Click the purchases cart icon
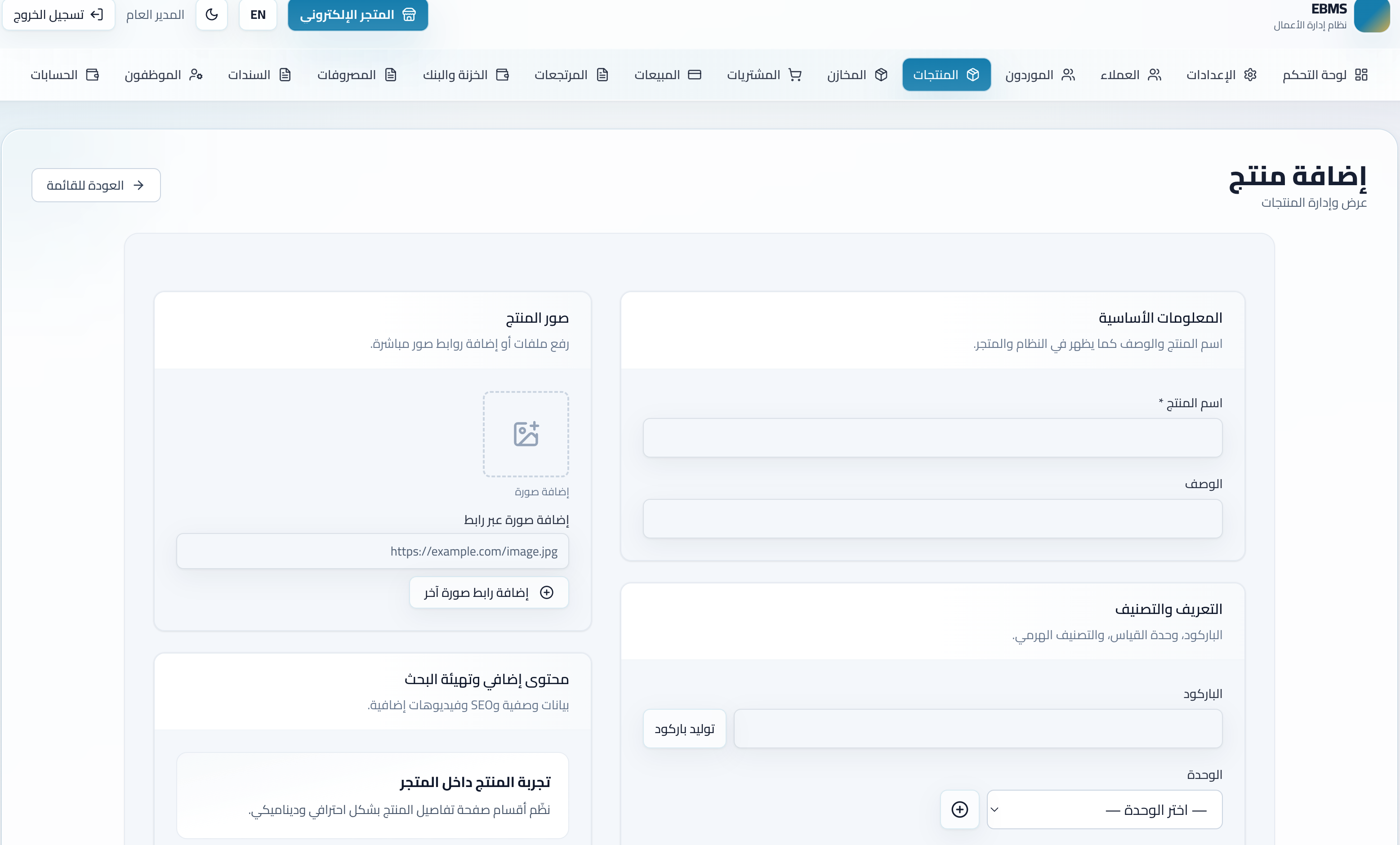The height and width of the screenshot is (845, 1400). [x=795, y=75]
